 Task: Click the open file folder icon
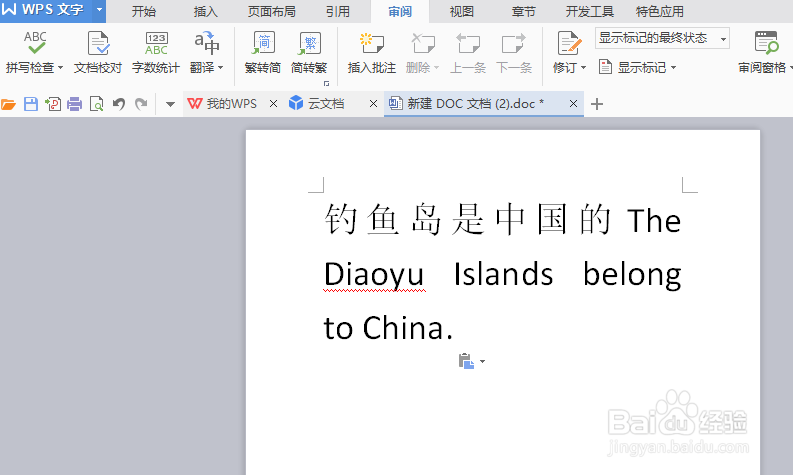(x=9, y=104)
